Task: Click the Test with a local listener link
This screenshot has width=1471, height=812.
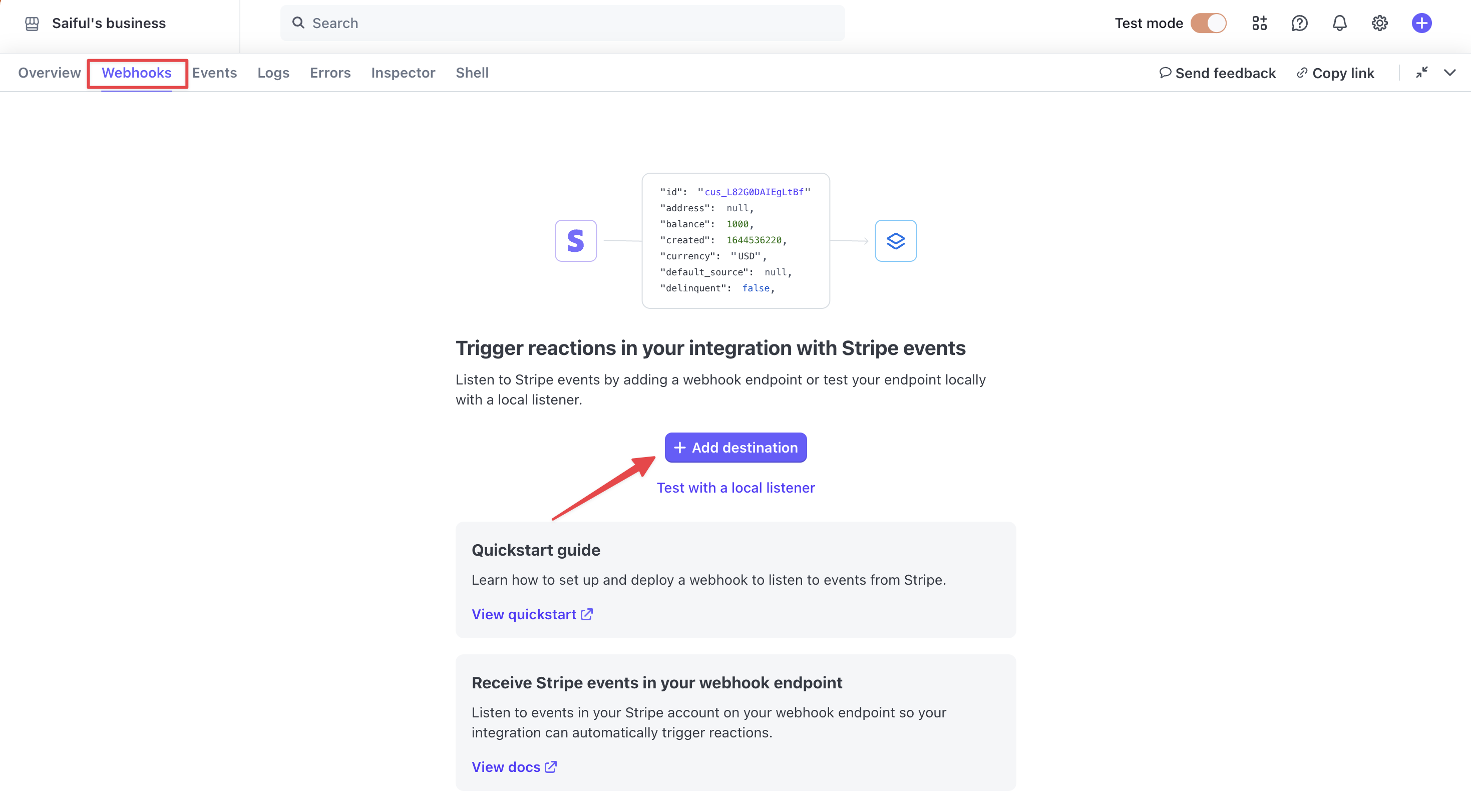Action: click(736, 487)
